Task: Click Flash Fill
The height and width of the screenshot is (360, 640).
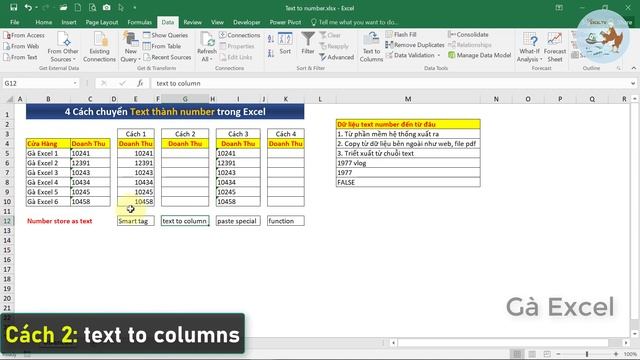Action: pos(401,35)
